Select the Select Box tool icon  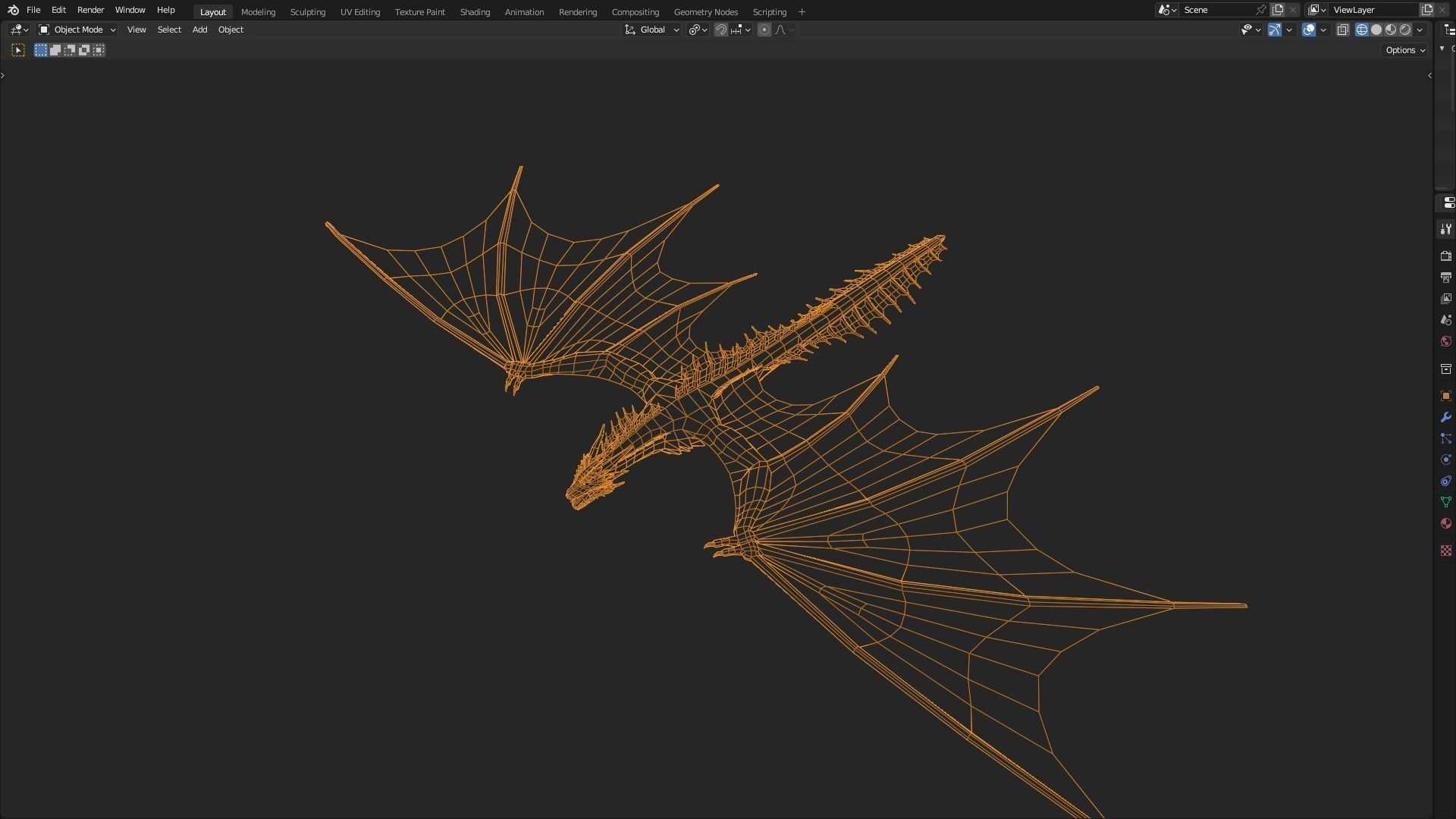[18, 50]
